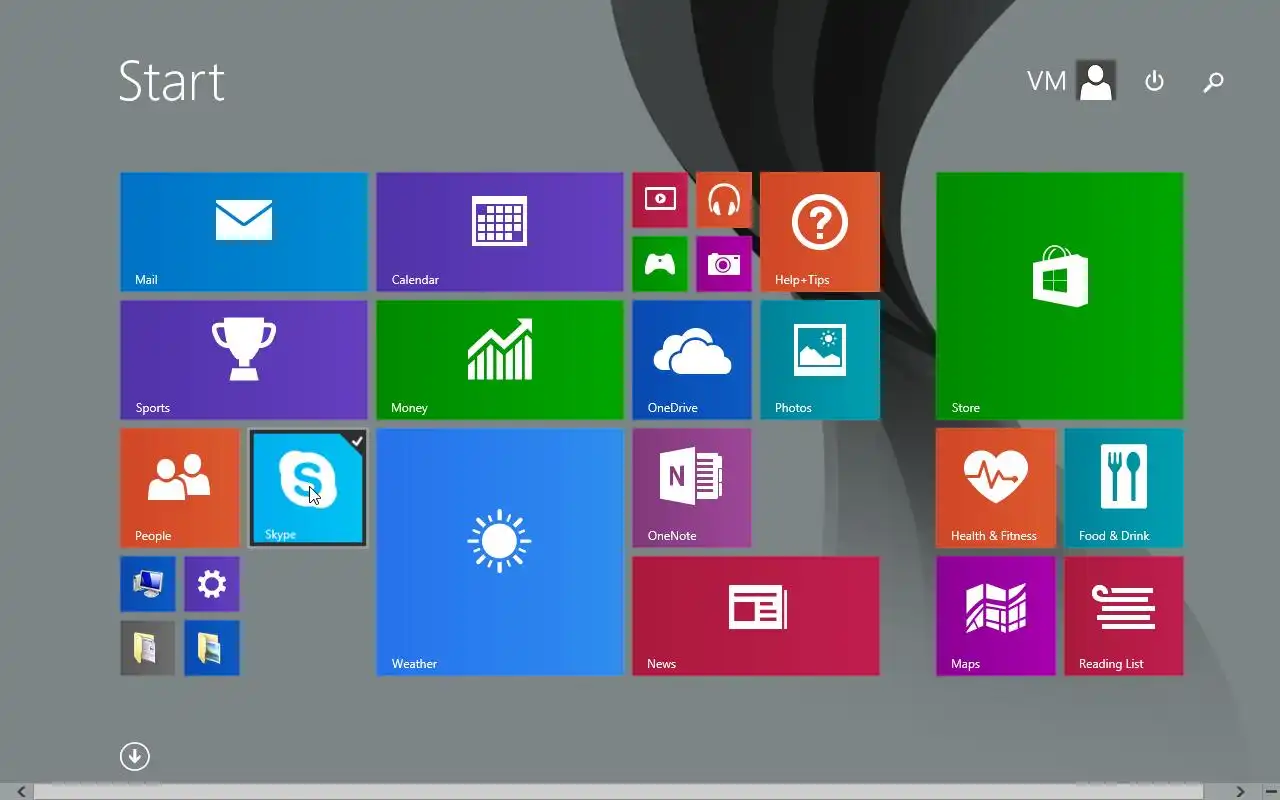The image size is (1280, 800).
Task: Open the Health & Fitness tile
Action: 996,488
